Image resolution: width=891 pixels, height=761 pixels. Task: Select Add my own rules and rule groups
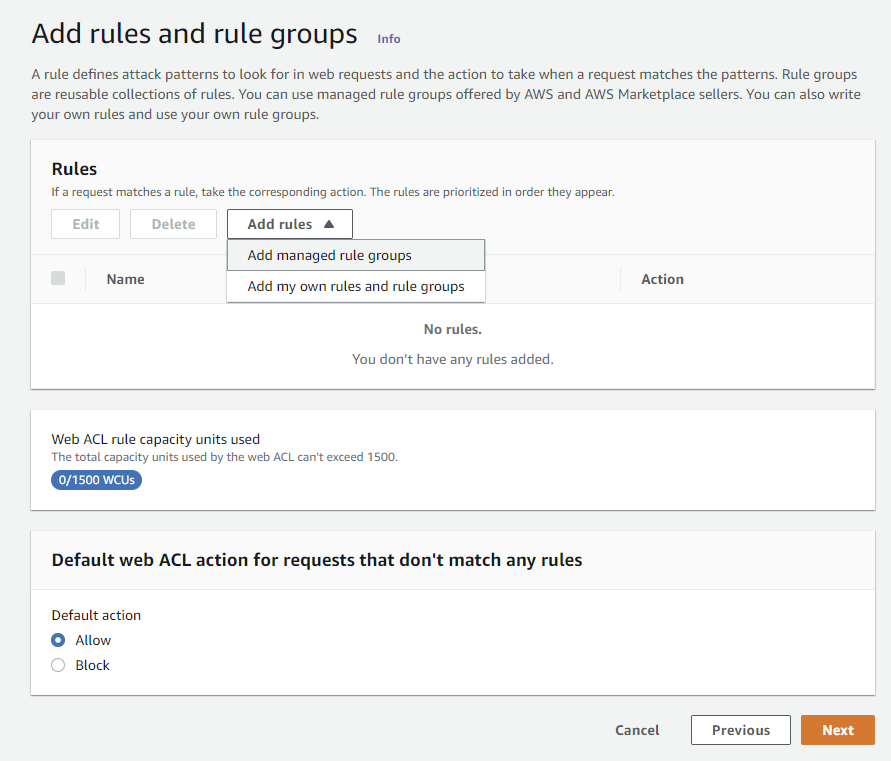pos(355,286)
